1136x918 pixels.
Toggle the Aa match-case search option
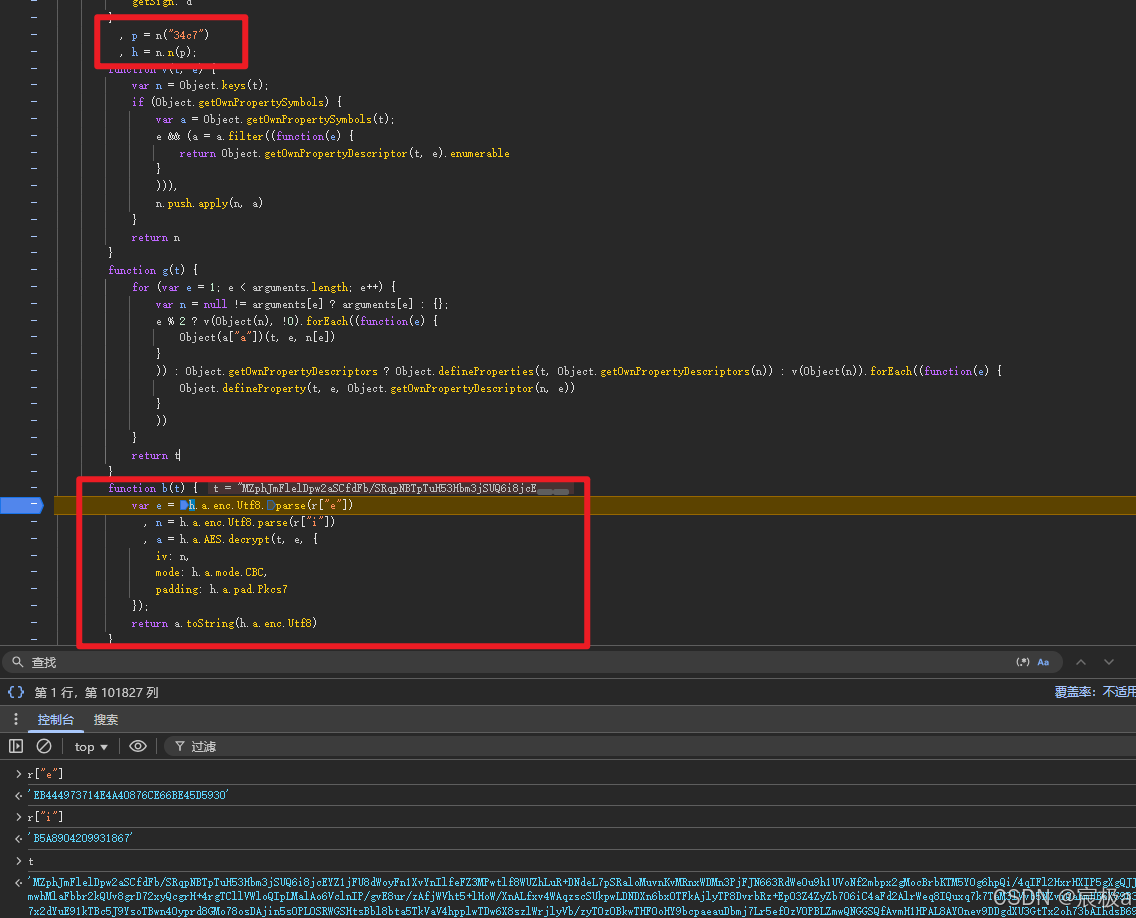(x=1043, y=662)
